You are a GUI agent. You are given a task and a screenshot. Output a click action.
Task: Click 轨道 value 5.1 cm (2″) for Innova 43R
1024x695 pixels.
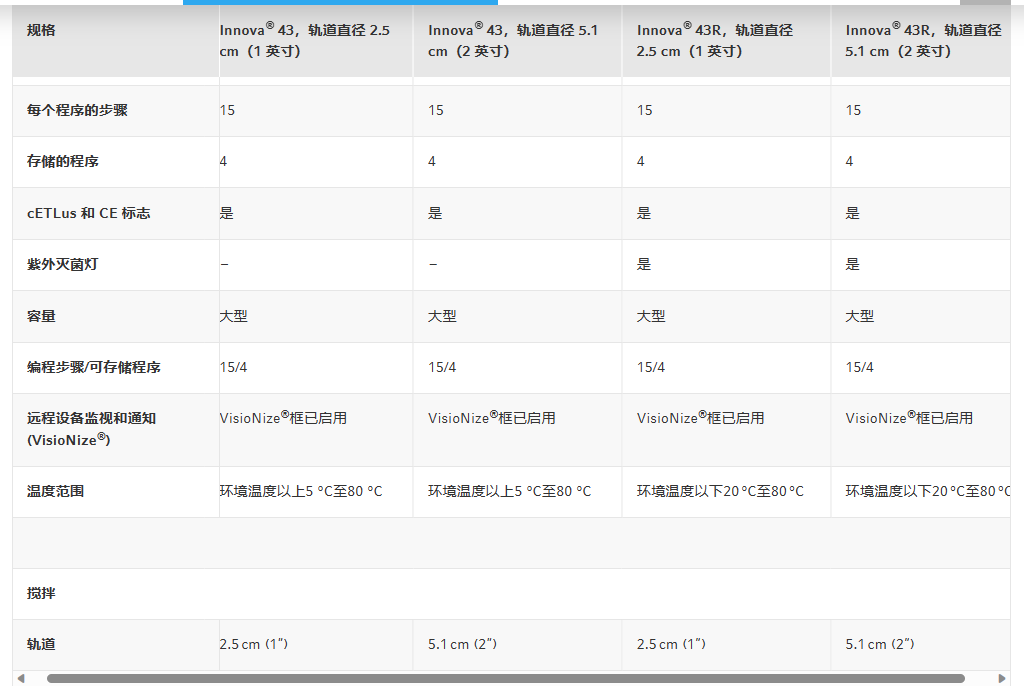click(x=880, y=644)
